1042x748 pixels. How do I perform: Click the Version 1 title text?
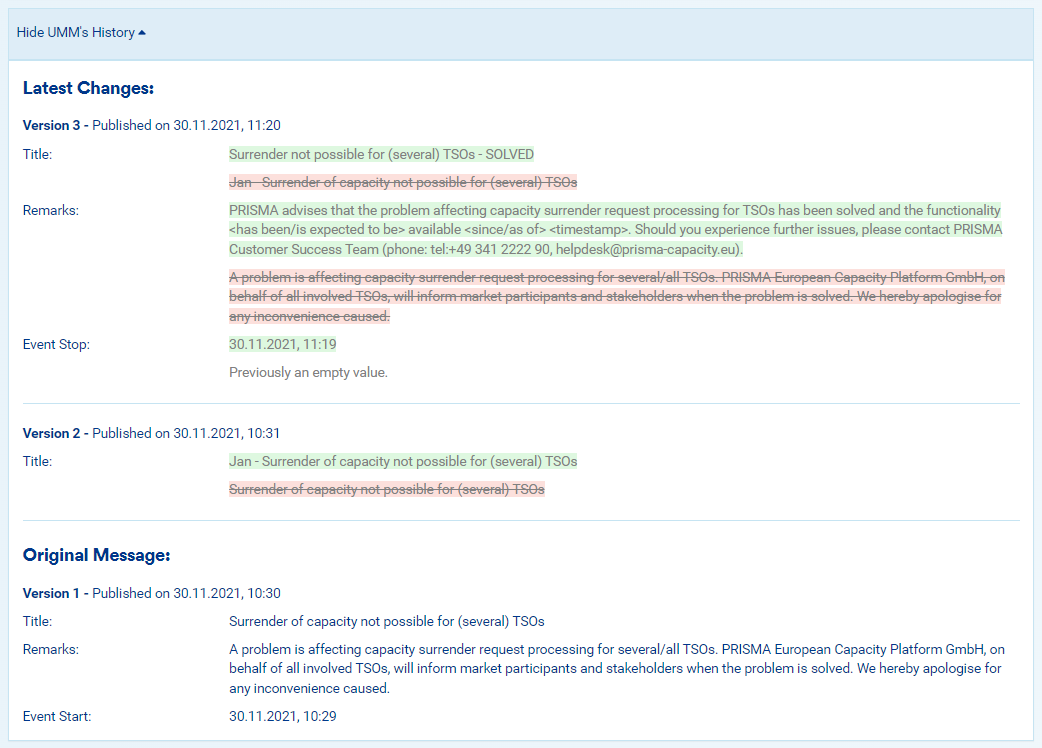pyautogui.click(x=386, y=621)
